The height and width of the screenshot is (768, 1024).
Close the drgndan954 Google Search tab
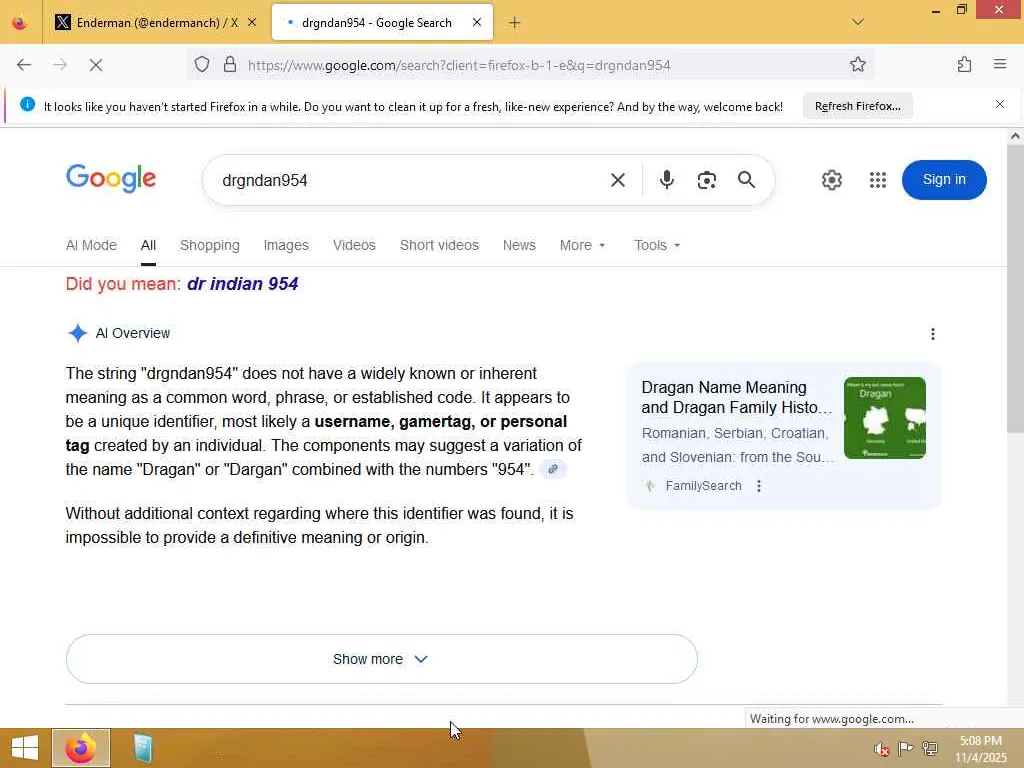pos(477,22)
